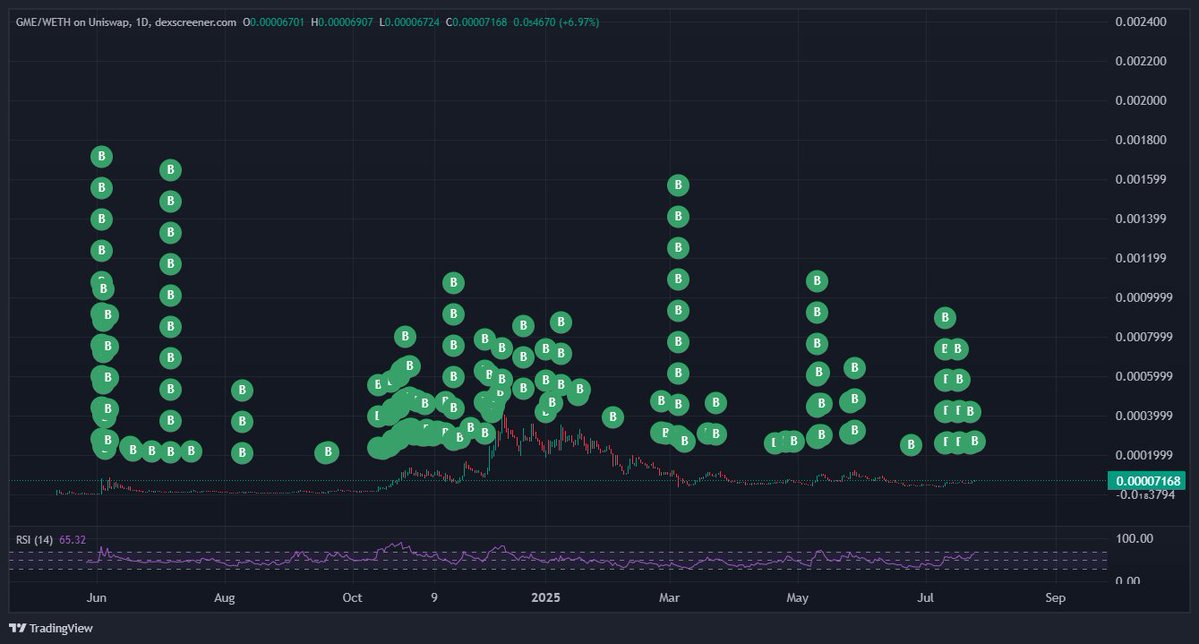Open the TradingView logo link
Screen dimensions: 1199x644
[50, 628]
